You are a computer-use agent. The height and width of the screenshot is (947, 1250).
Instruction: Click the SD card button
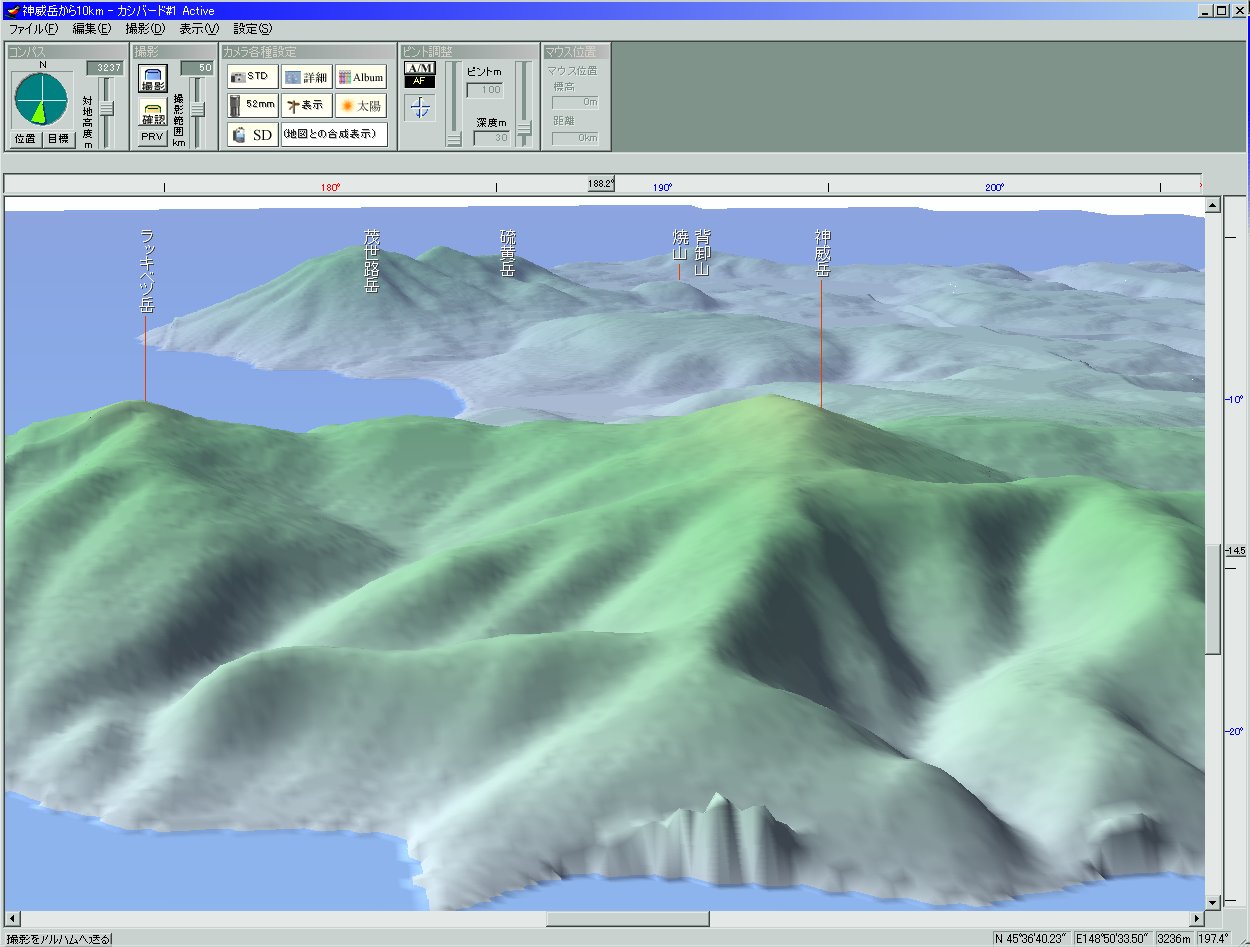point(252,135)
